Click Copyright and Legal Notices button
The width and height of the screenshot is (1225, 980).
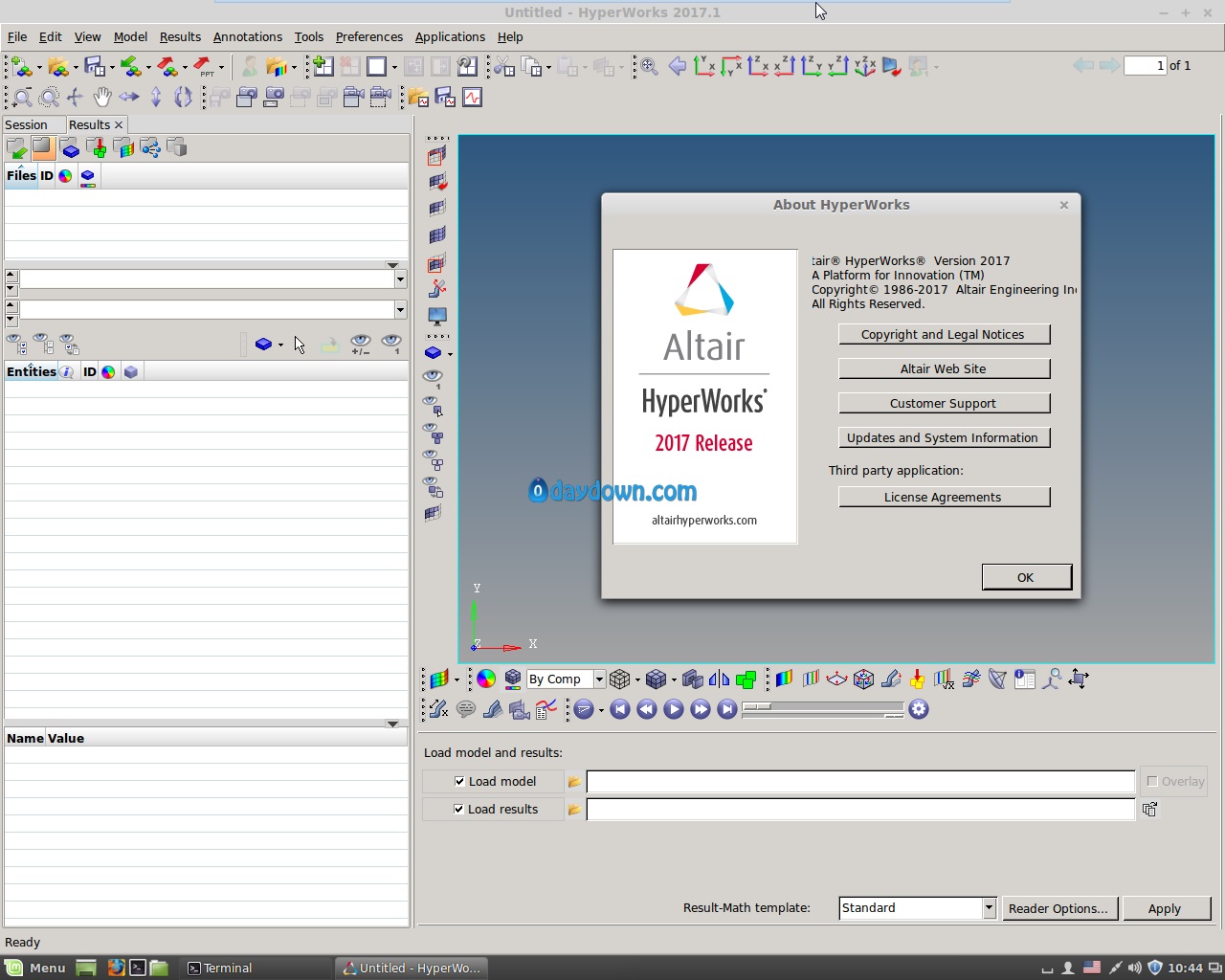coord(944,334)
